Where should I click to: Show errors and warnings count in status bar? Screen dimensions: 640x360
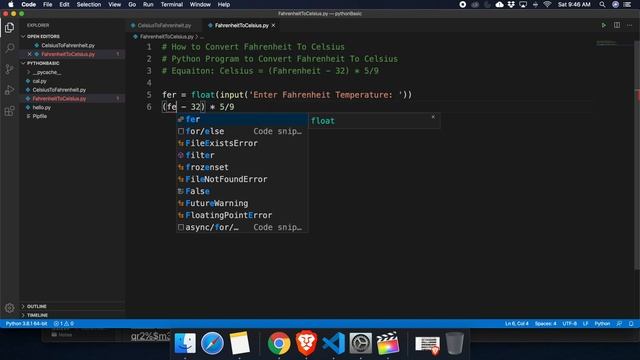(64, 324)
